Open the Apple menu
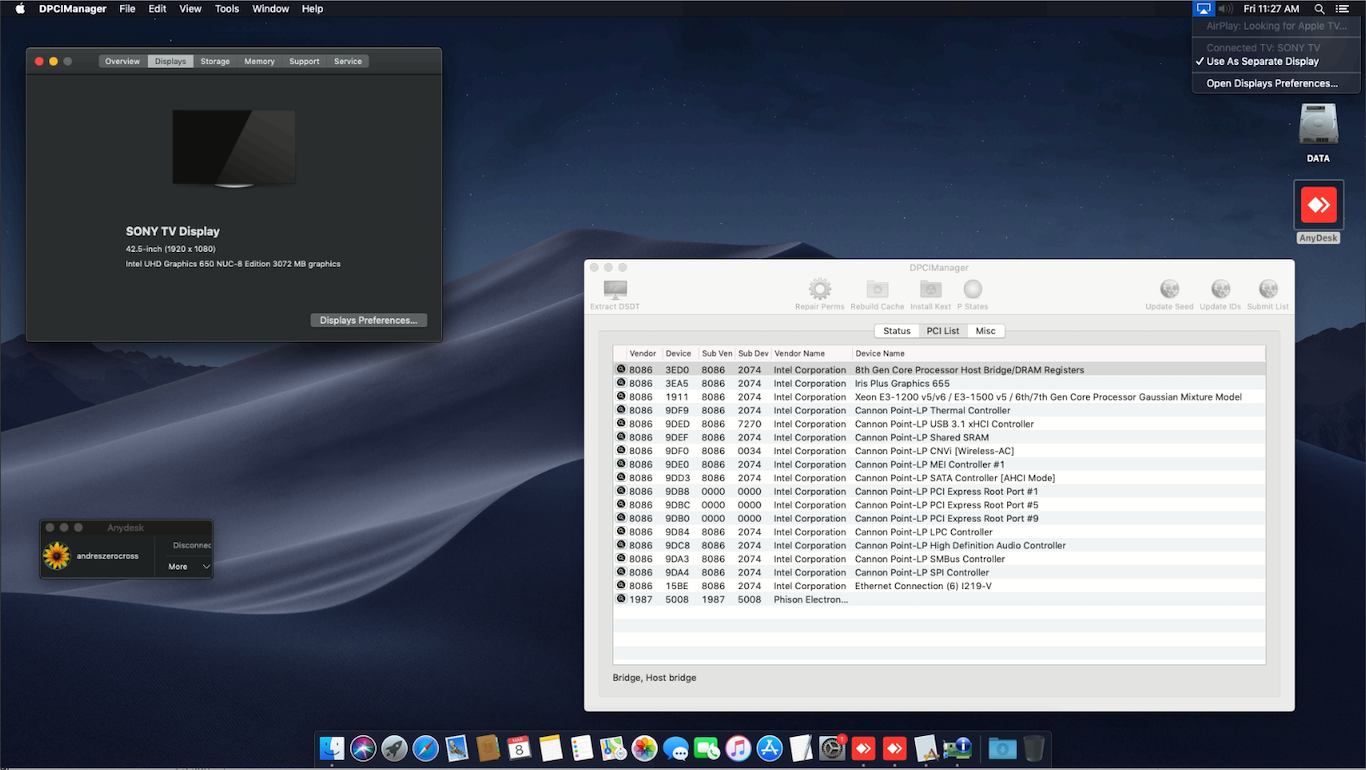1366x770 pixels. [20, 8]
